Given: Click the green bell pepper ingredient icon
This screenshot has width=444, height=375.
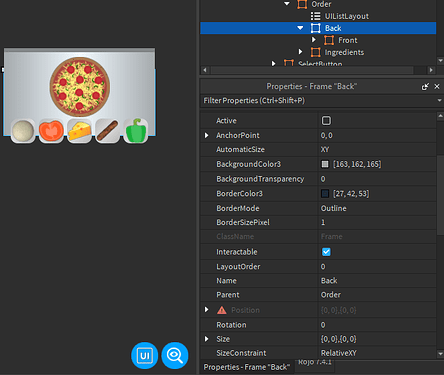Looking at the screenshot, I should point(136,131).
